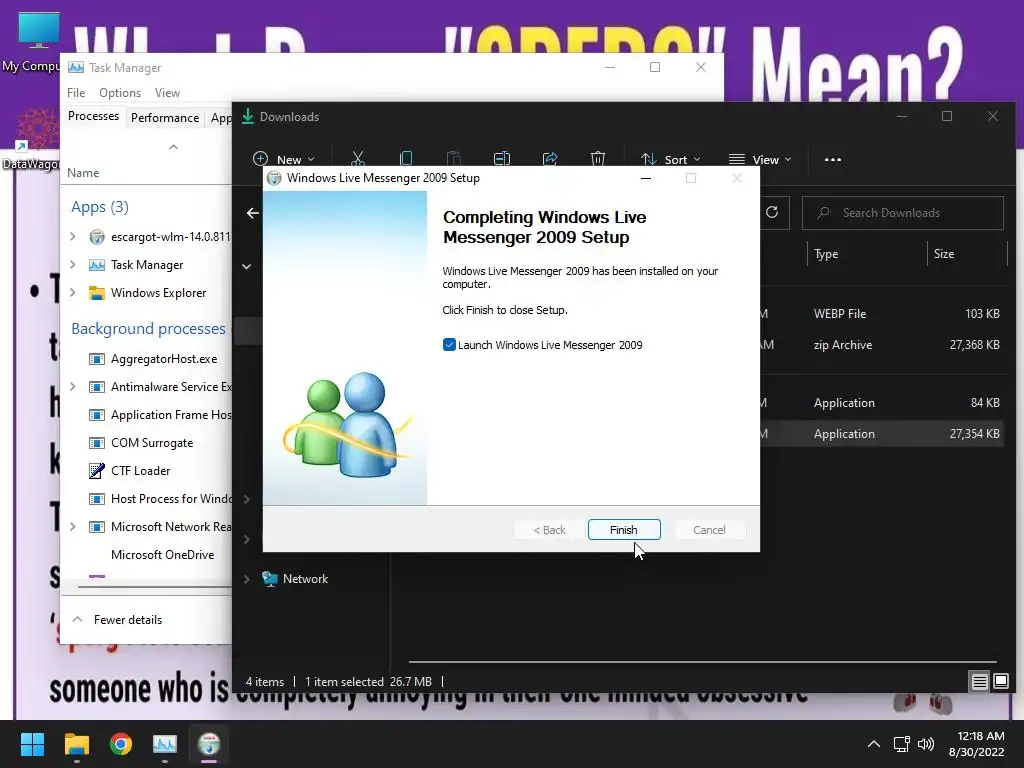
Task: Select AggregatorHost.exe process
Action: click(x=164, y=359)
